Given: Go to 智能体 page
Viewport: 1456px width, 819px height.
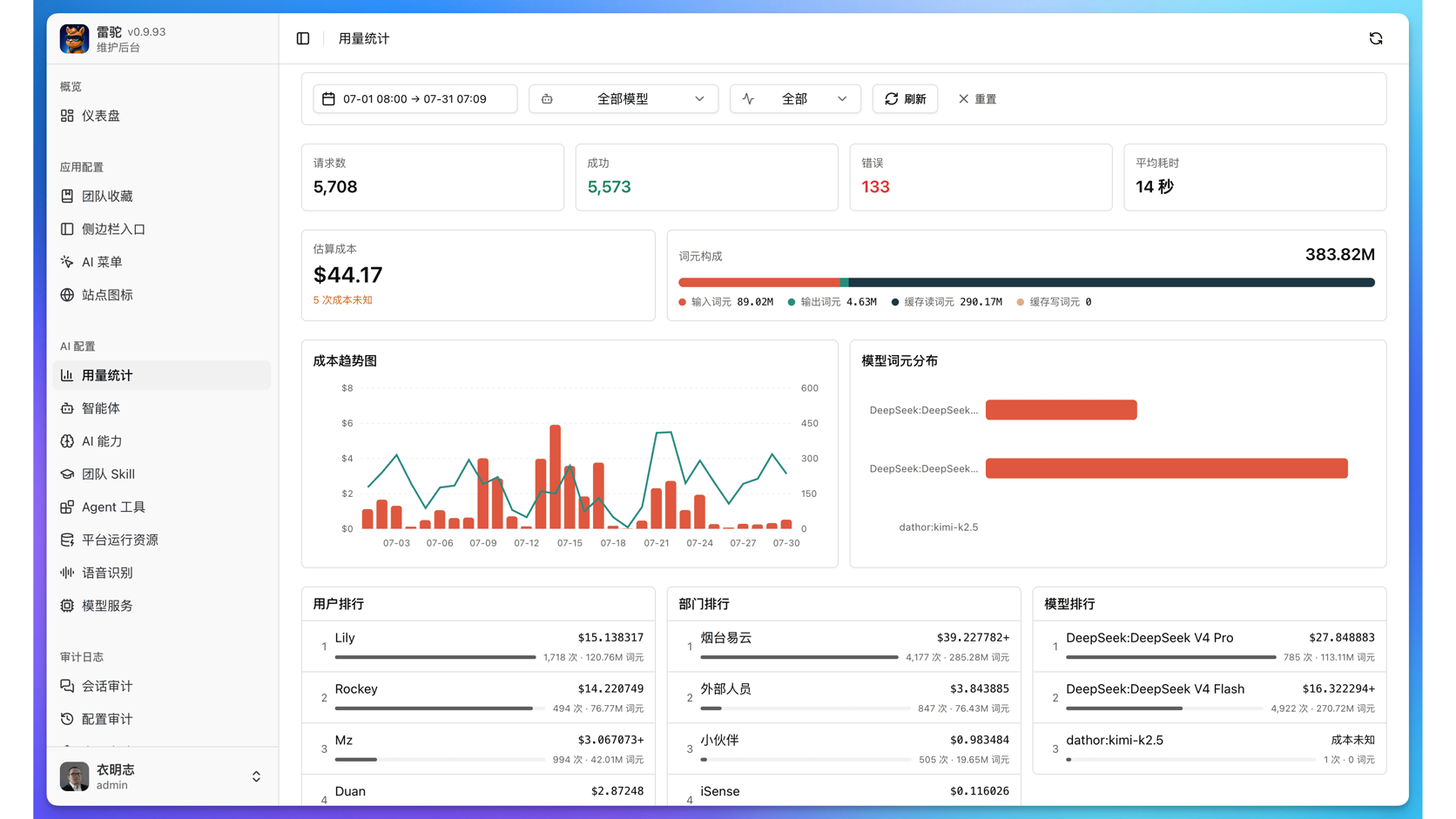Looking at the screenshot, I should (x=162, y=408).
